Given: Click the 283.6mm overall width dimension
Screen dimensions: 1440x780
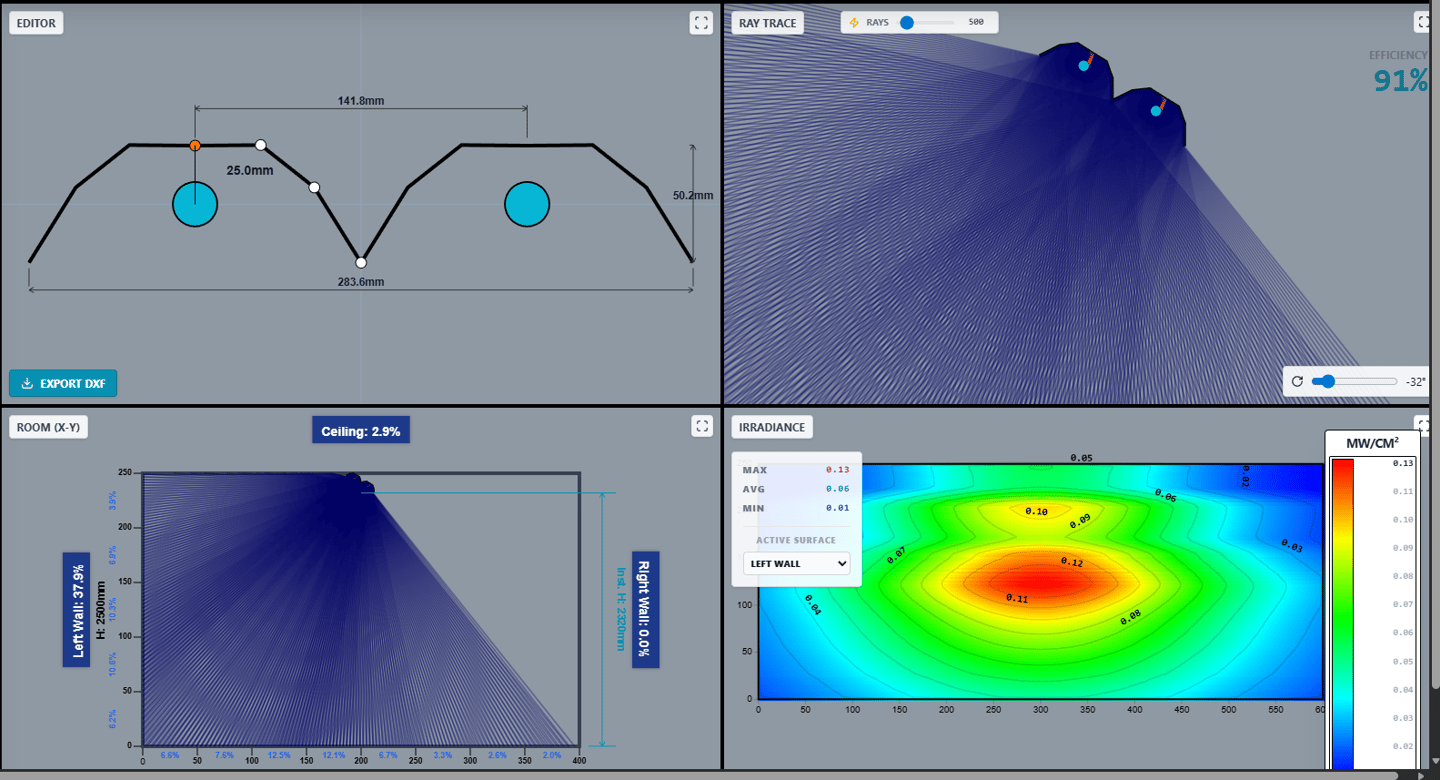Looking at the screenshot, I should point(361,282).
